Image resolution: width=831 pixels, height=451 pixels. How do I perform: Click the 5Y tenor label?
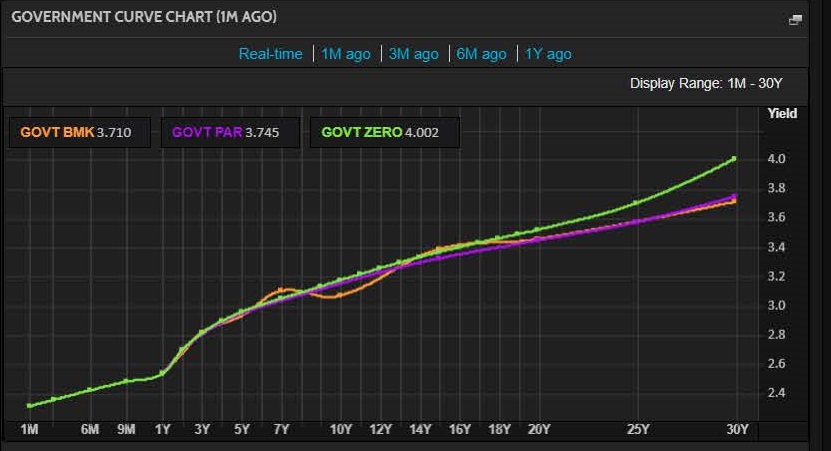(242, 429)
